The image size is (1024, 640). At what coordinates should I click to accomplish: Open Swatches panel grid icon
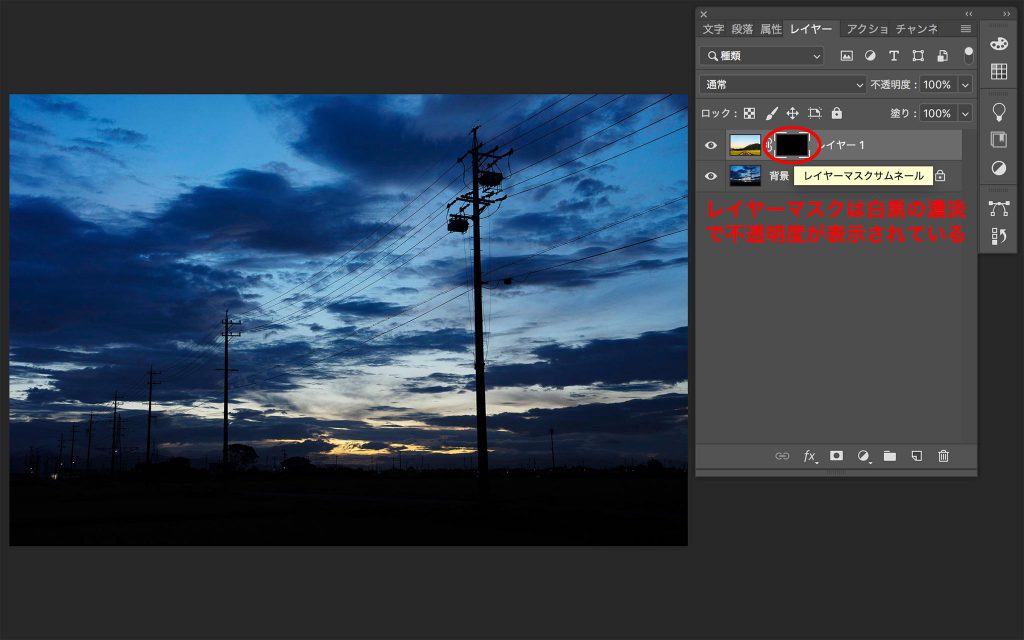[x=999, y=72]
